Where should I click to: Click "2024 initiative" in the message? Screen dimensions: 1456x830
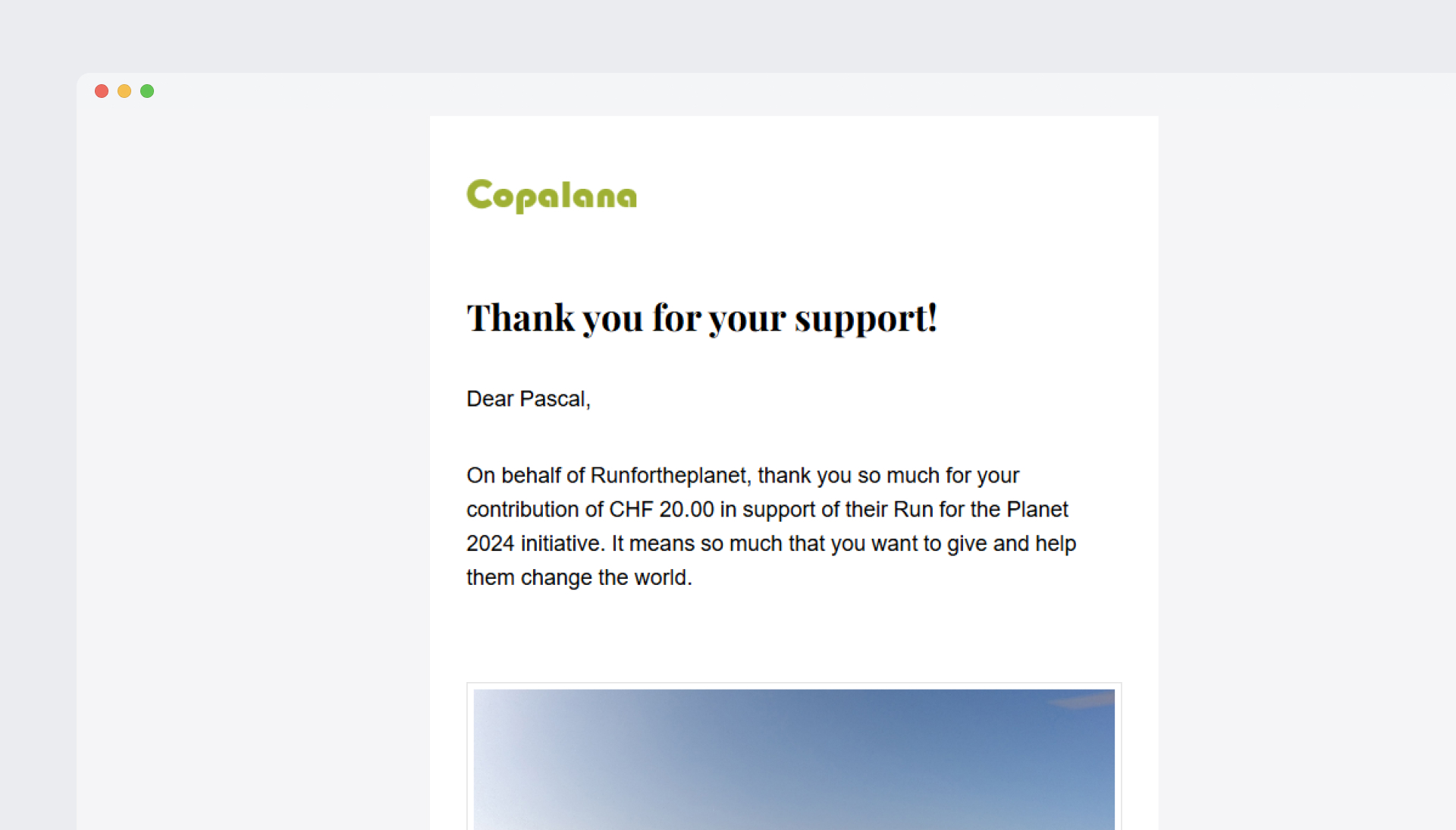(534, 544)
